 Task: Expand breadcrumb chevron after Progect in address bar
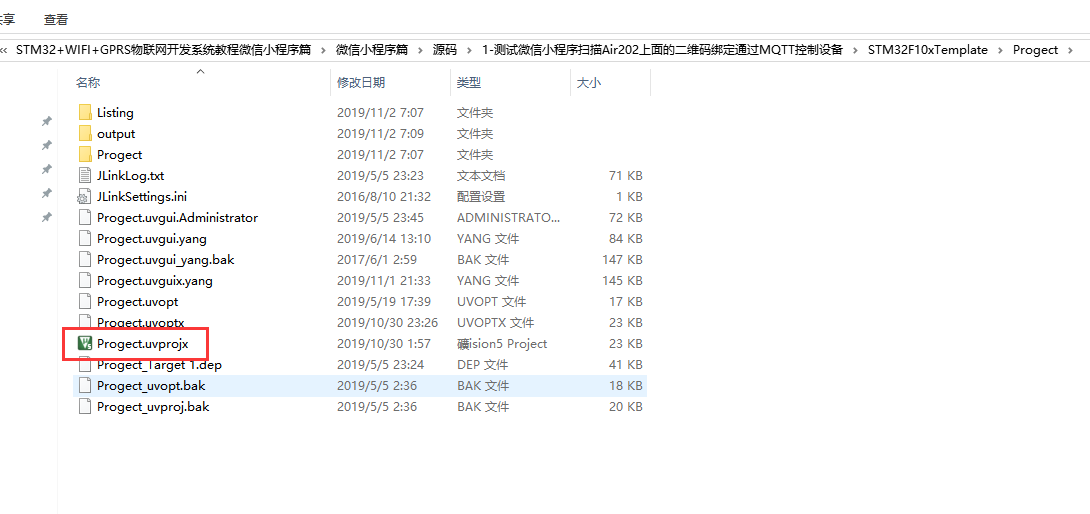(1071, 49)
